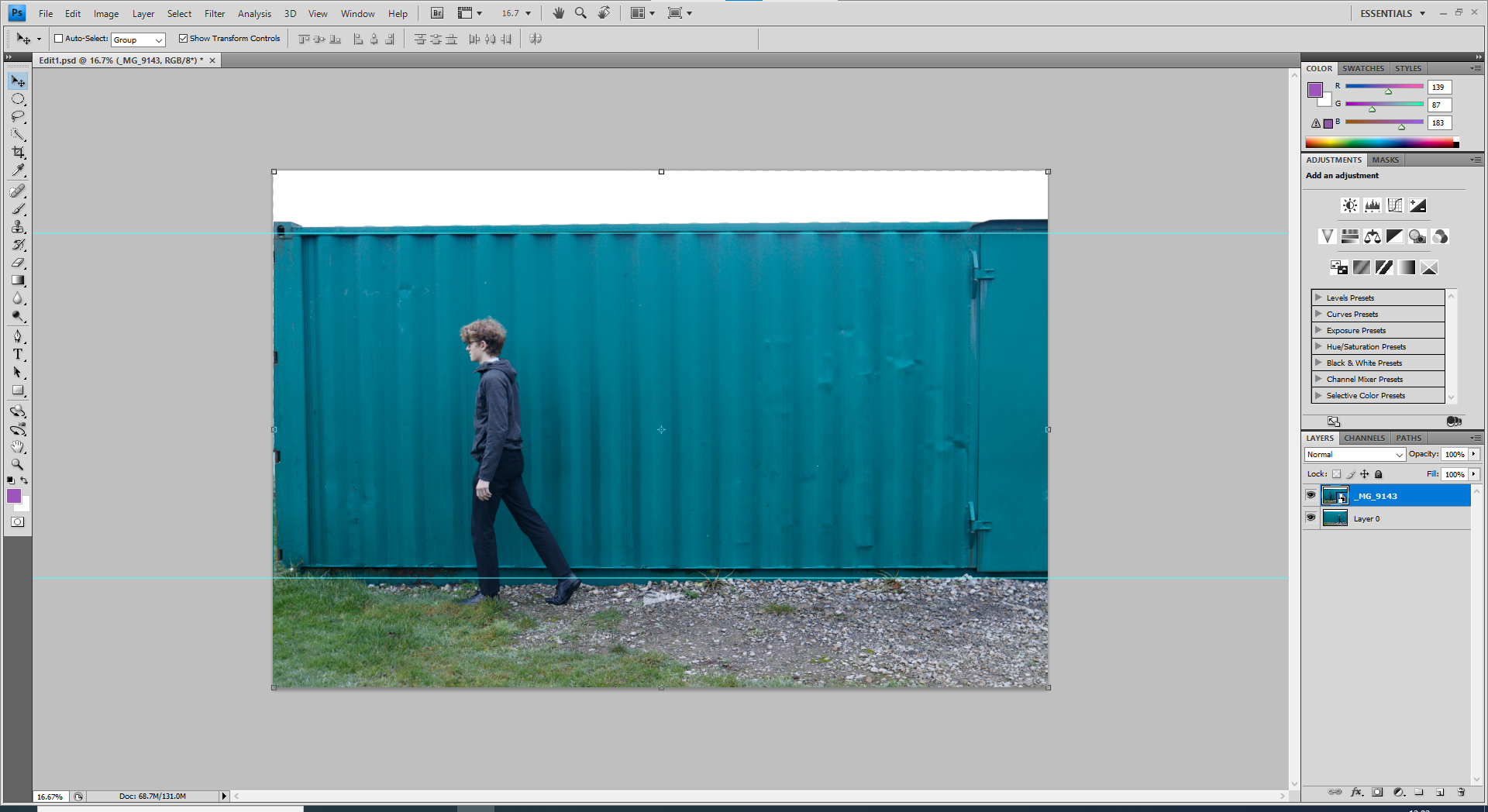Open the layer style fx menu

pyautogui.click(x=1356, y=792)
